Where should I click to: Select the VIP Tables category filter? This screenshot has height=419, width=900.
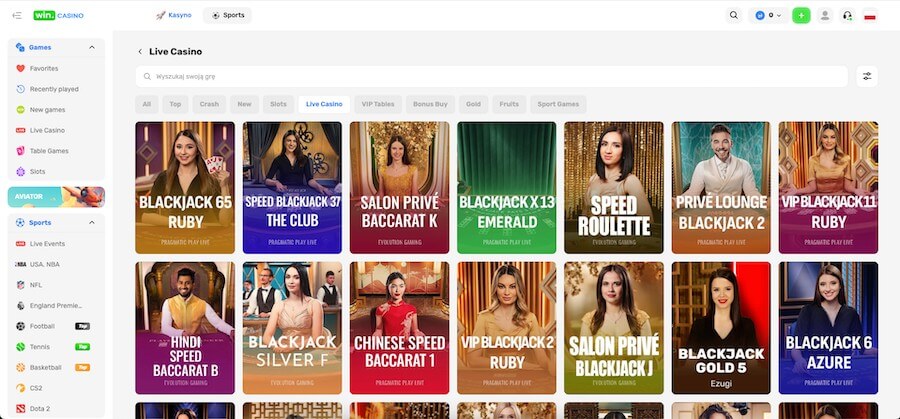[378, 104]
